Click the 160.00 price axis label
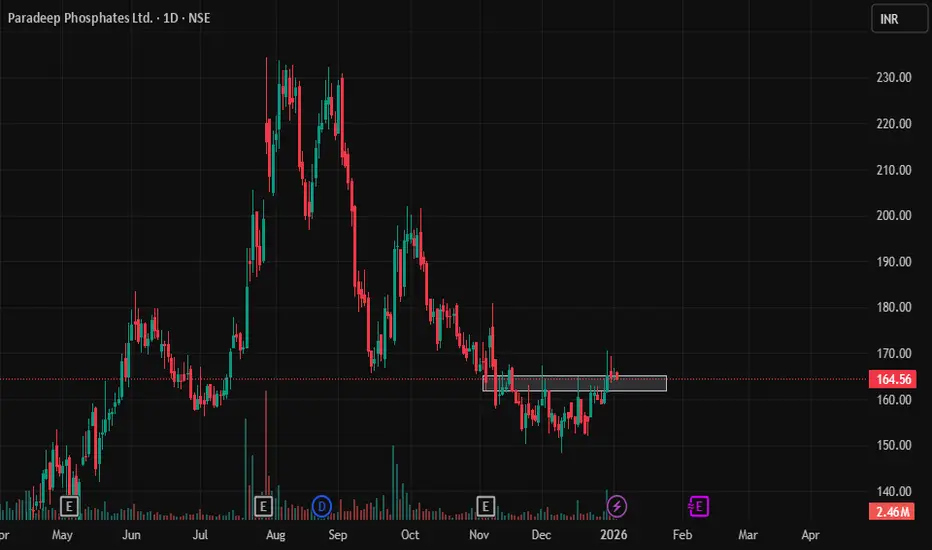Screen dimensions: 932x550 tap(894, 400)
